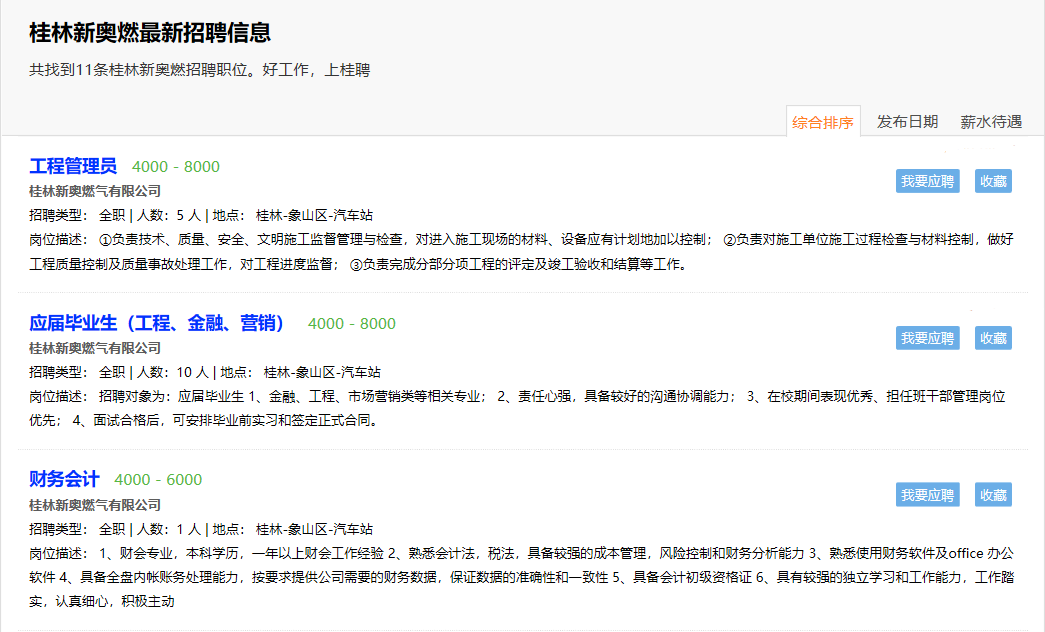Apply via 我要应聘 for 应届毕业生 job
Viewport: 1045px width, 632px height.
(928, 338)
